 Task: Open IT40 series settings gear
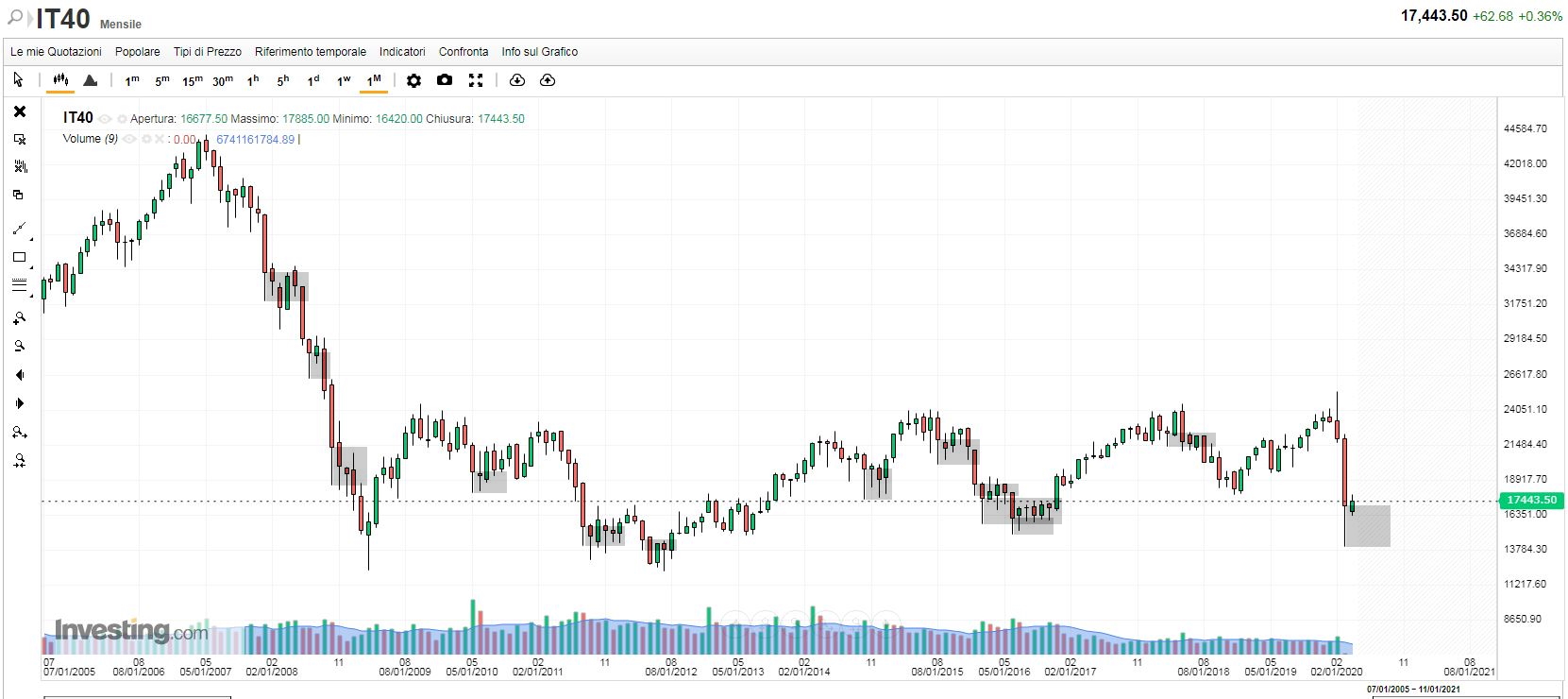click(x=122, y=119)
